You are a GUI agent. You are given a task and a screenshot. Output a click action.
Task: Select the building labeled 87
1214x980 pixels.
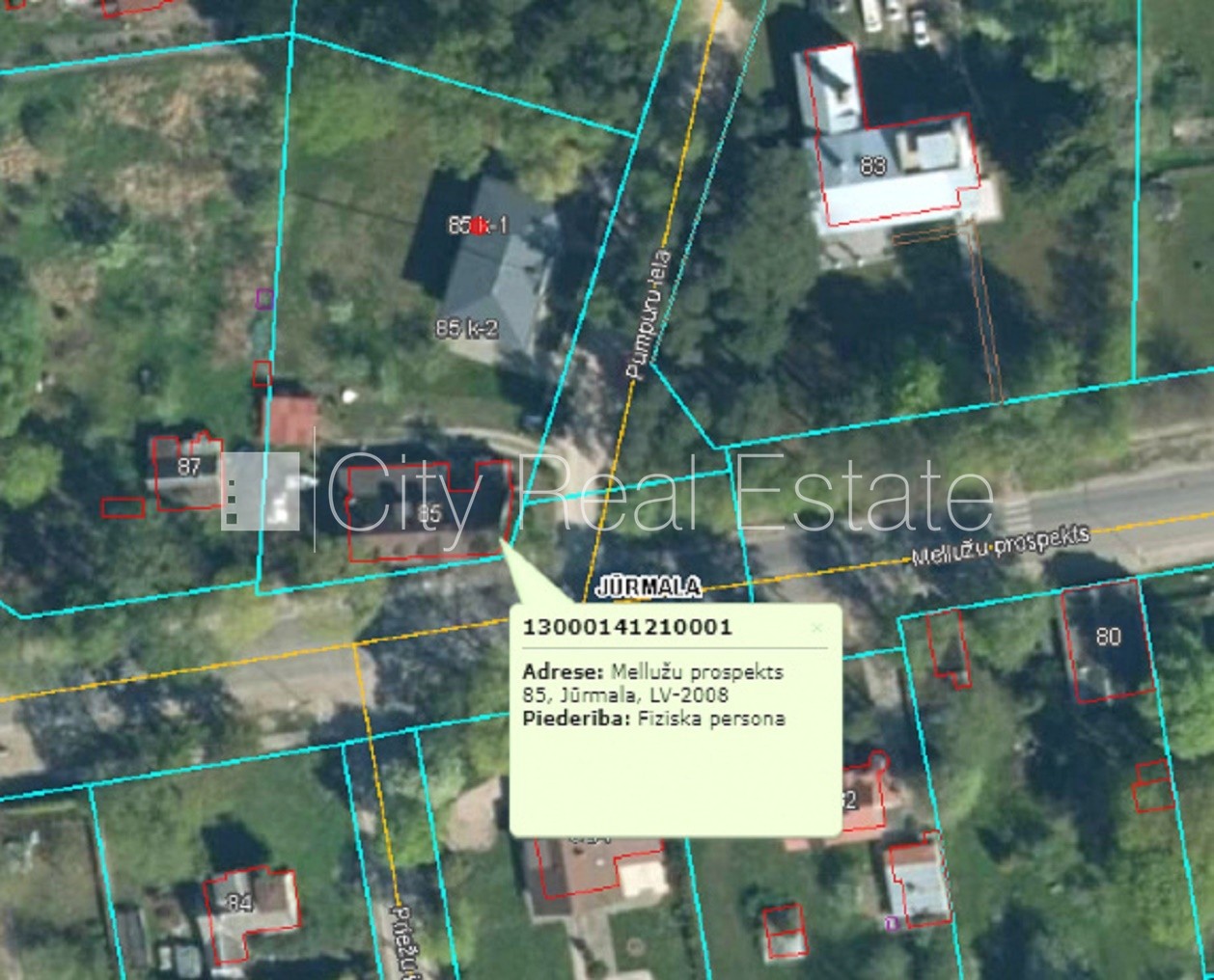[x=188, y=467]
